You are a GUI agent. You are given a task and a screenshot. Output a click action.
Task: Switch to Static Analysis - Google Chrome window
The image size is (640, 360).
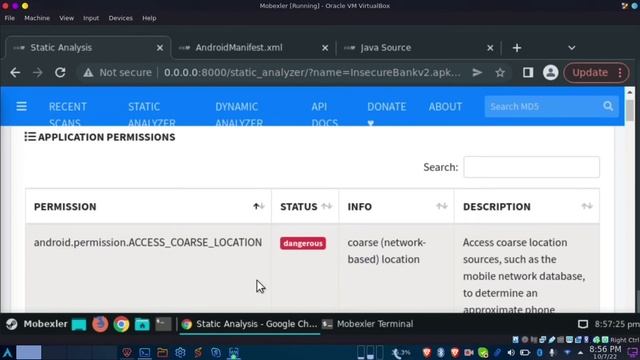coord(249,324)
